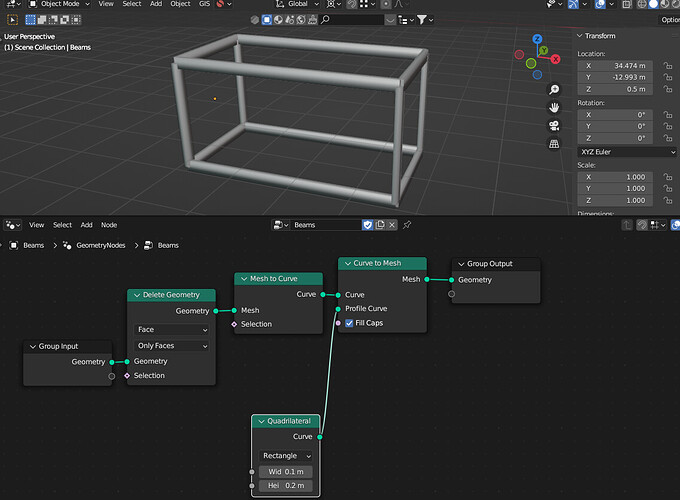The width and height of the screenshot is (680, 500).
Task: Open the snapping options grid dropdown
Action: [367, 4]
